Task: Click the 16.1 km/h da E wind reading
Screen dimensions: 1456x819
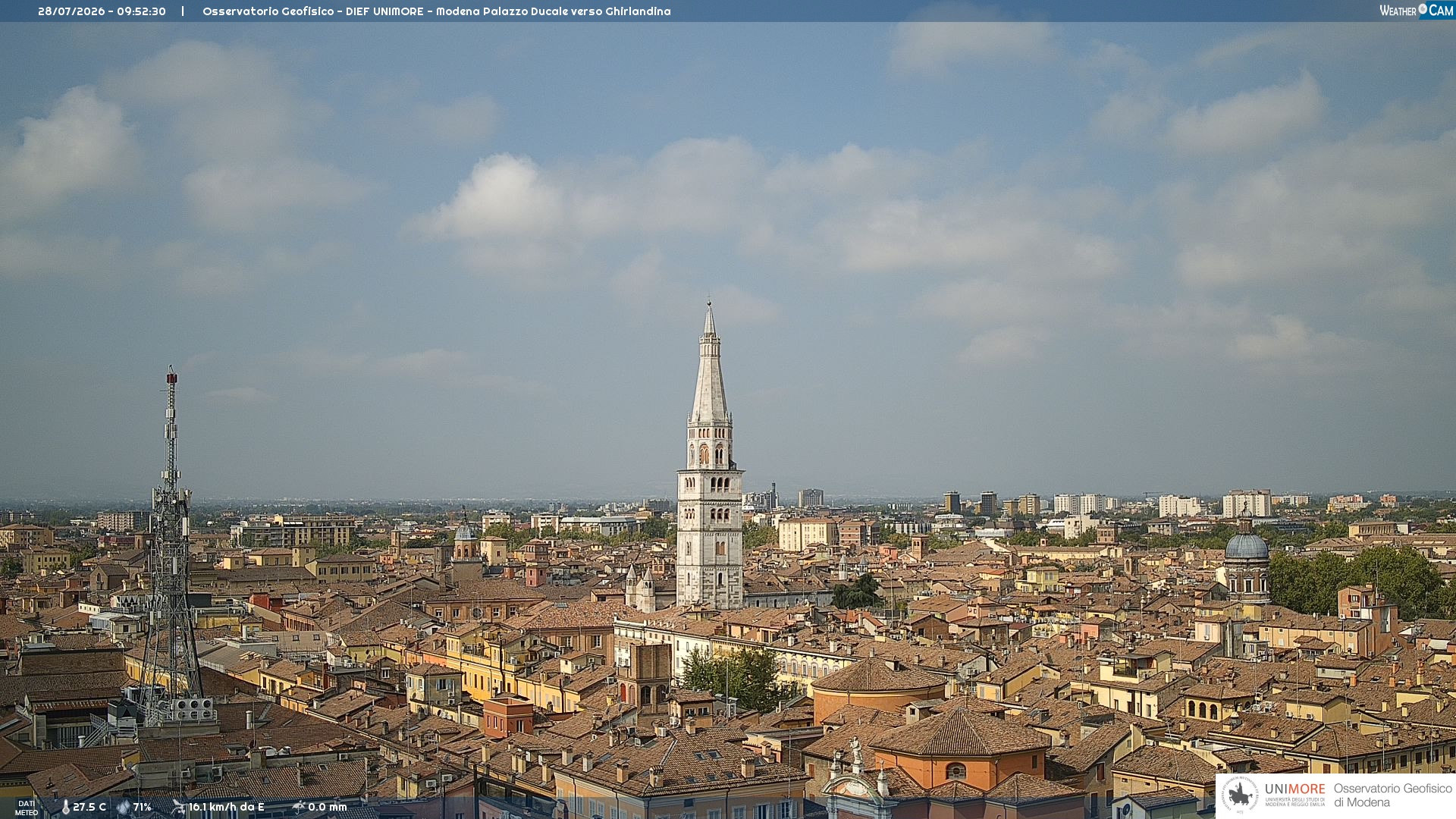Action: [x=226, y=807]
